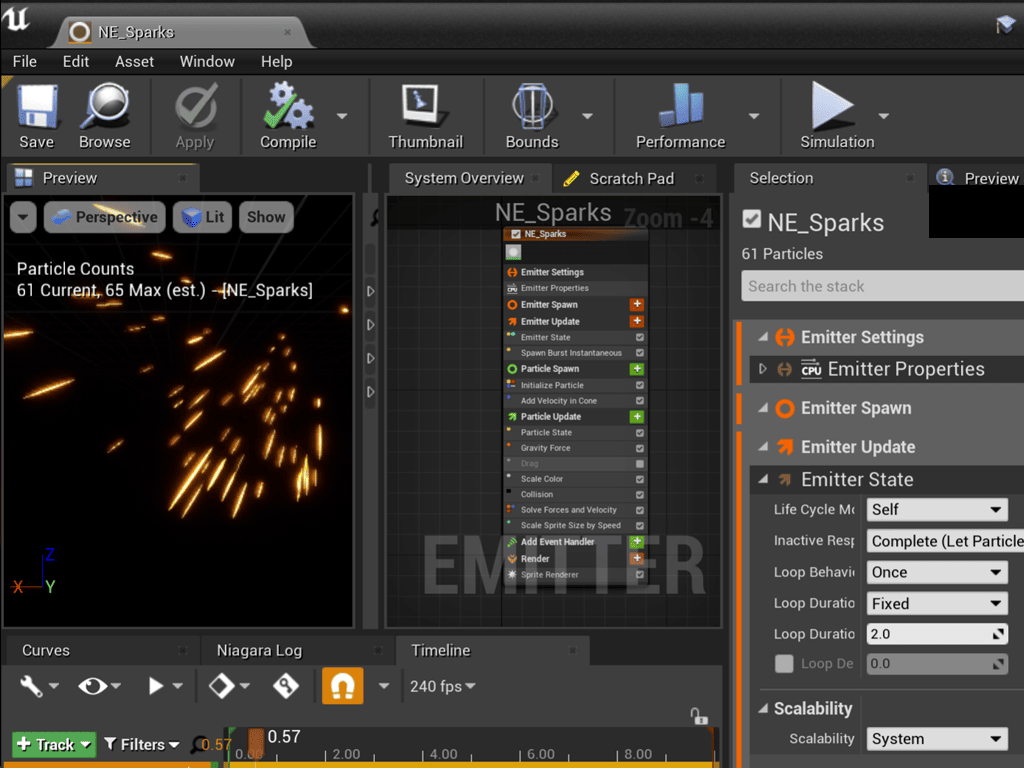Toggle NE_Sparks checkbox in emitter node header

pyautogui.click(x=516, y=234)
